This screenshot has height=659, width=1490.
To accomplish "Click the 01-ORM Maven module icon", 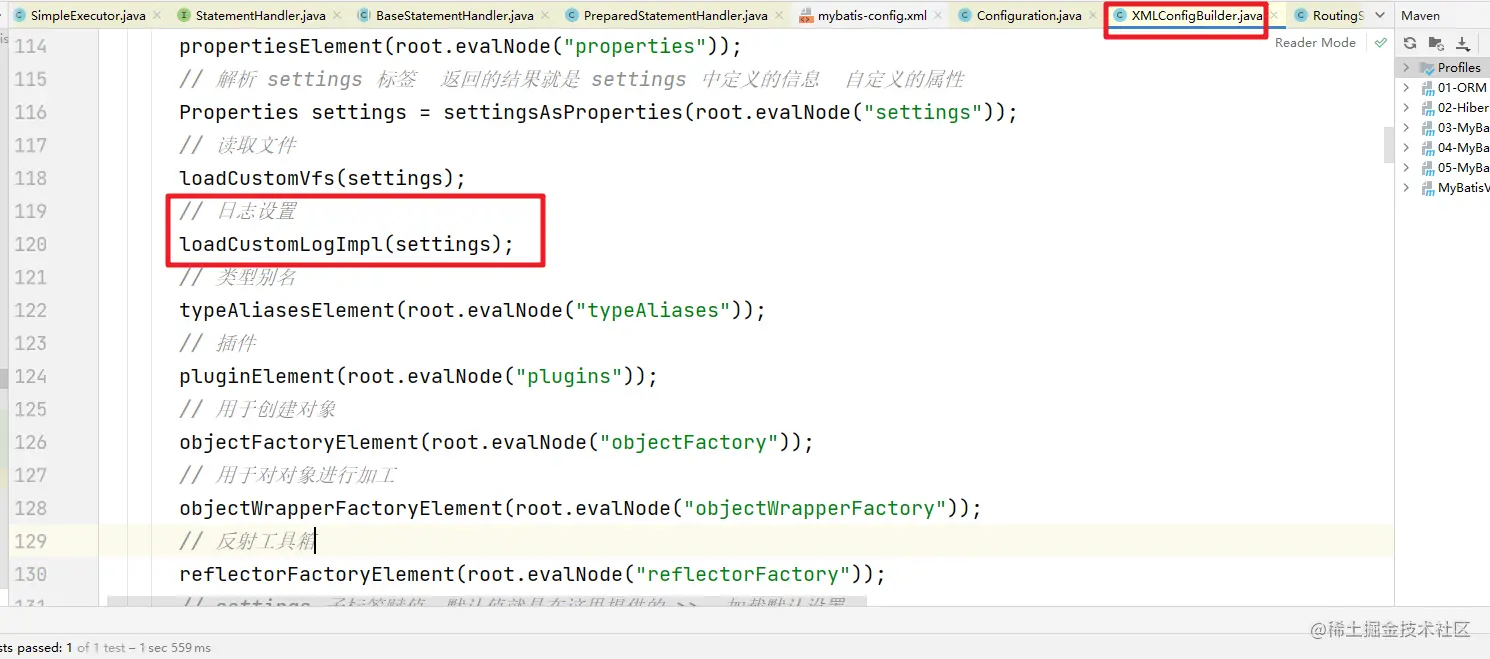I will pyautogui.click(x=1427, y=88).
